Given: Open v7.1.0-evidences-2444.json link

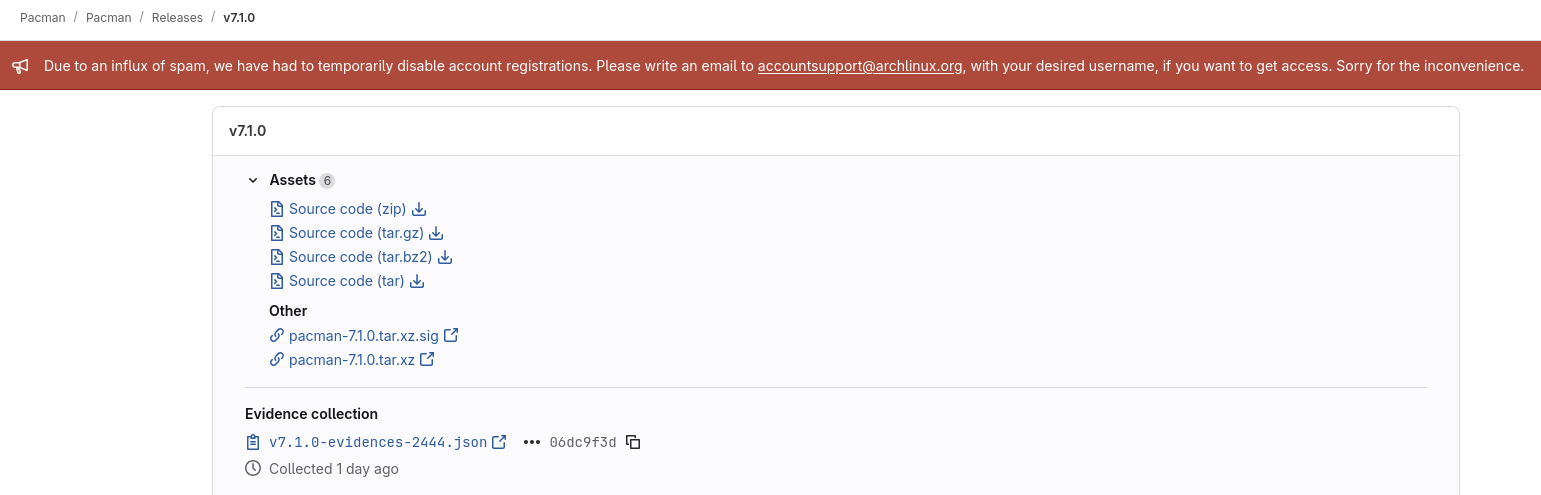Looking at the screenshot, I should [x=378, y=442].
